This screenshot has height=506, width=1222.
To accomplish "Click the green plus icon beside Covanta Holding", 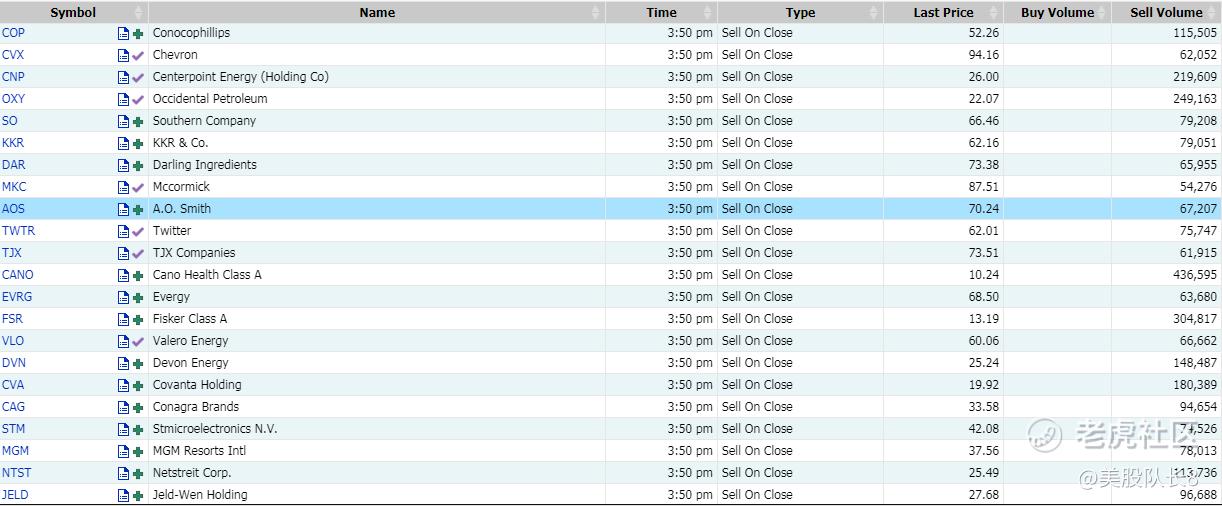I will (138, 386).
